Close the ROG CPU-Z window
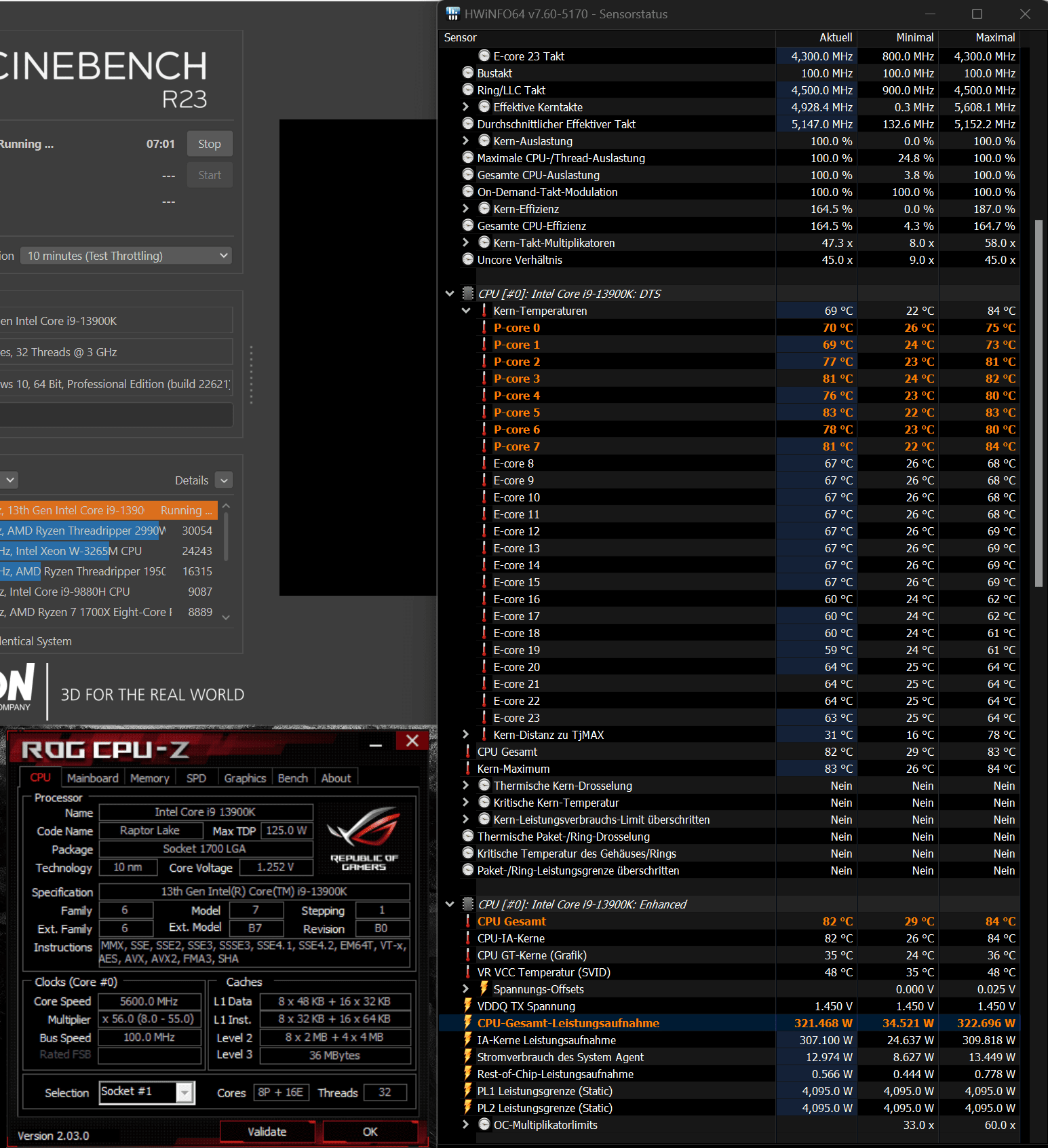This screenshot has height=1148, width=1048. click(x=412, y=741)
